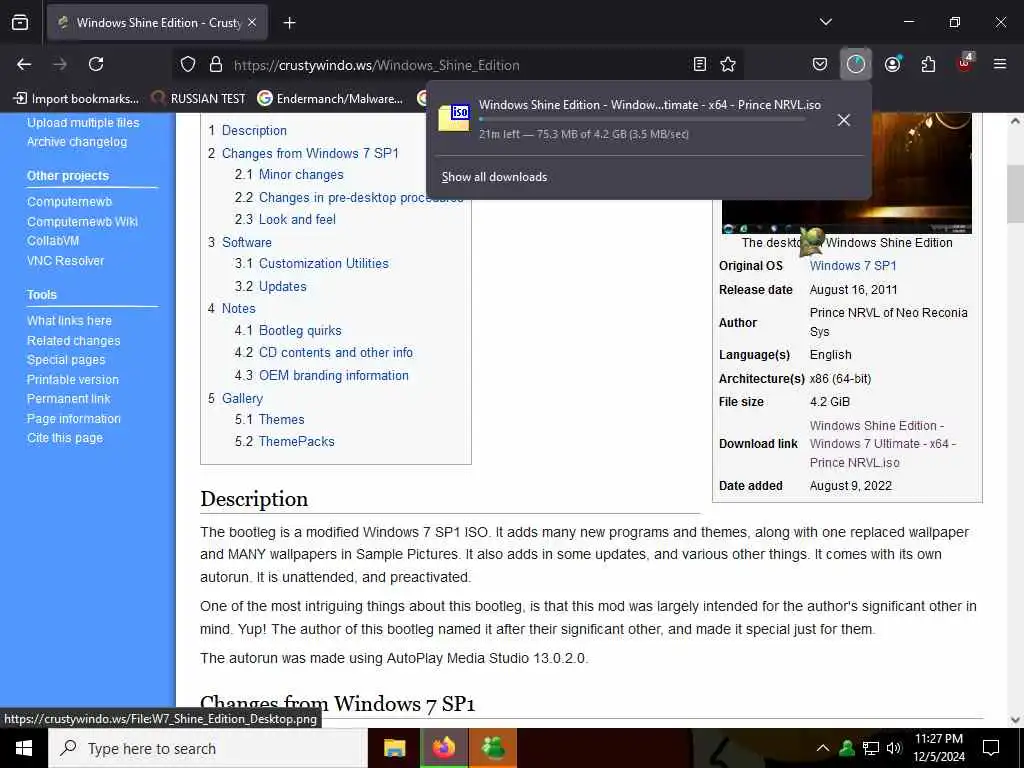Toggle Reader View icon
This screenshot has width=1024, height=768.
pyautogui.click(x=699, y=64)
